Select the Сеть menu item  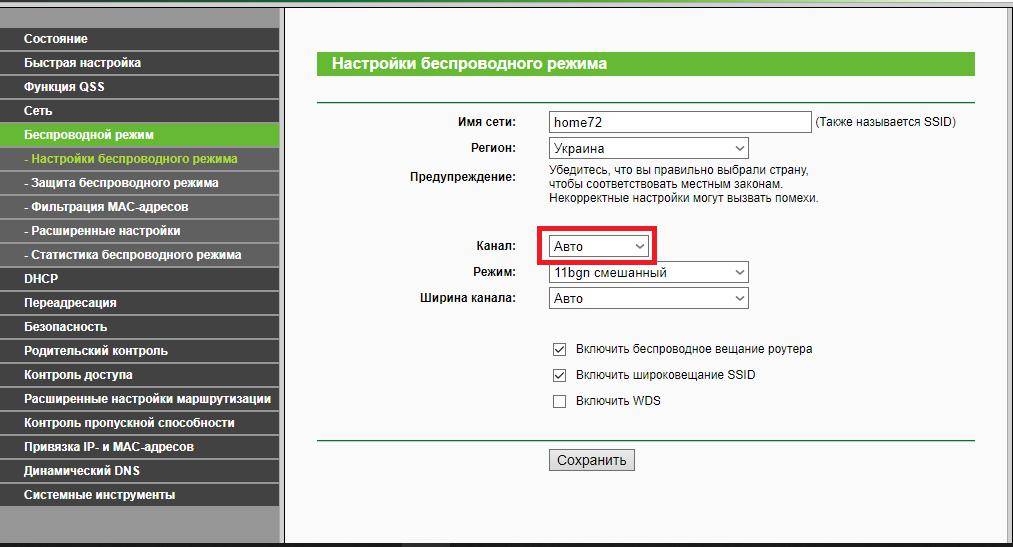(38, 111)
